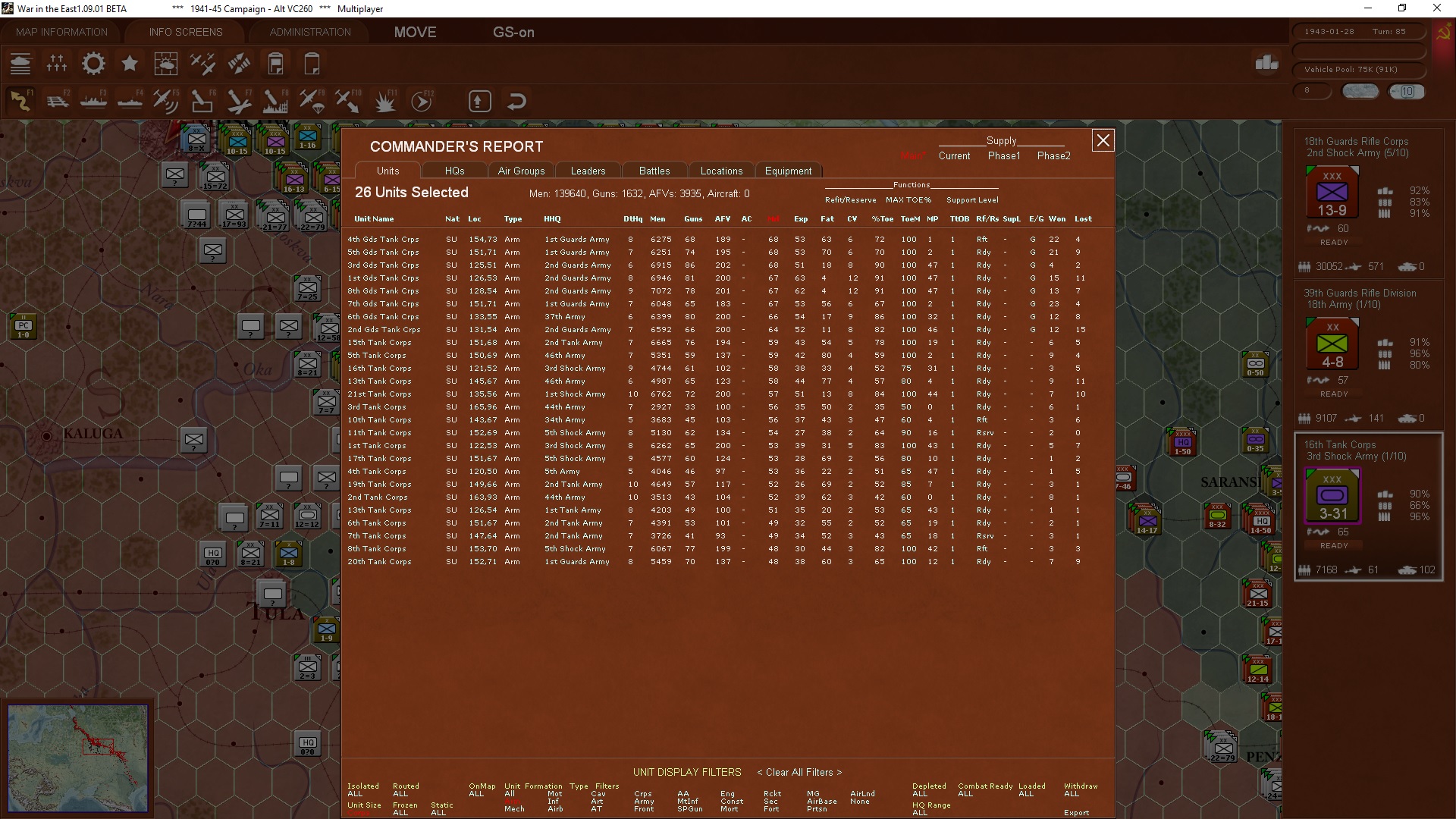This screenshot has height=819, width=1456.
Task: Switch to the Leaders tab
Action: (x=588, y=171)
